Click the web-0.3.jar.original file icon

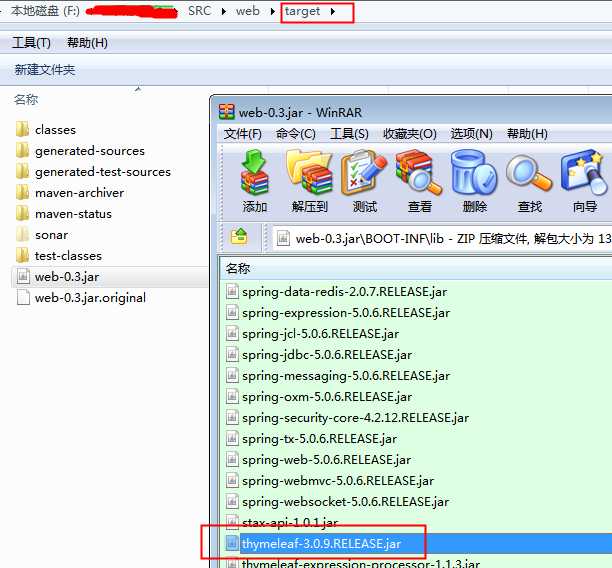coord(23,297)
